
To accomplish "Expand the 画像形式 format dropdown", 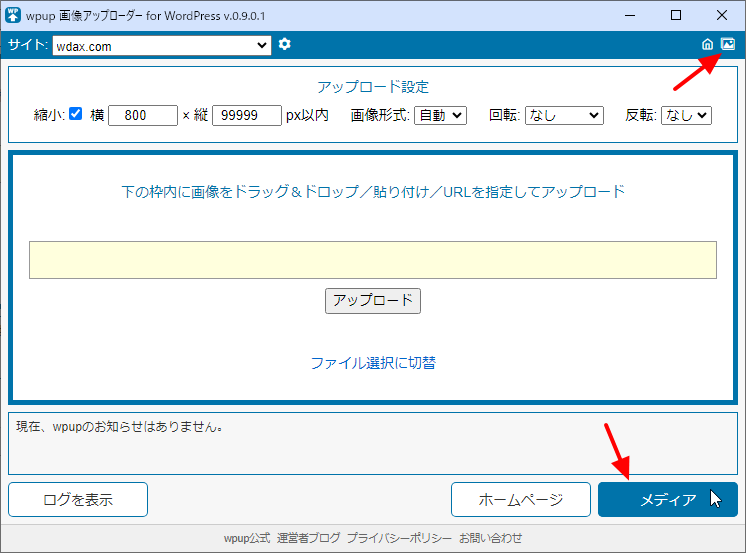I will tap(440, 115).
